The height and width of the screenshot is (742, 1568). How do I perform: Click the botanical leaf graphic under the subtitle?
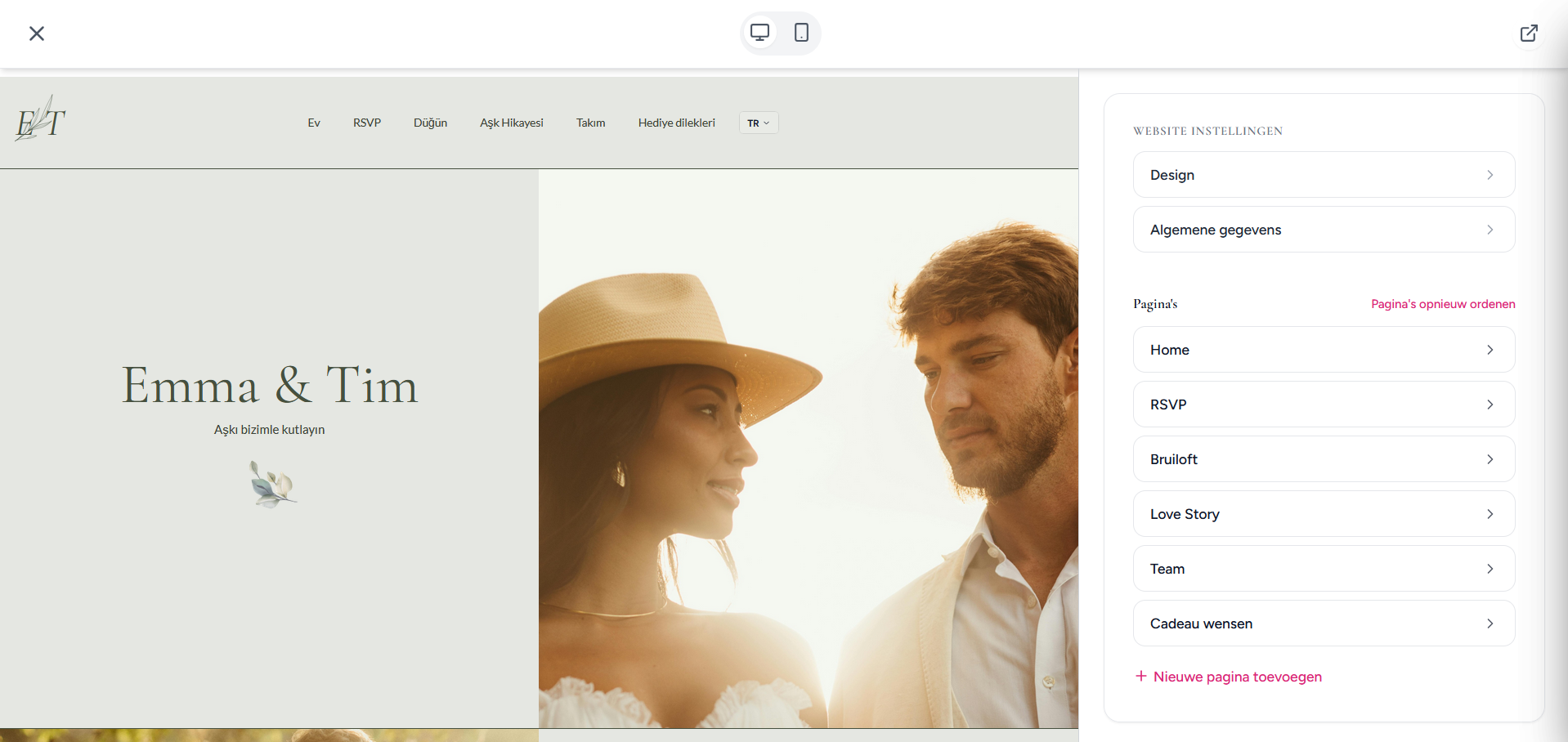pos(271,483)
